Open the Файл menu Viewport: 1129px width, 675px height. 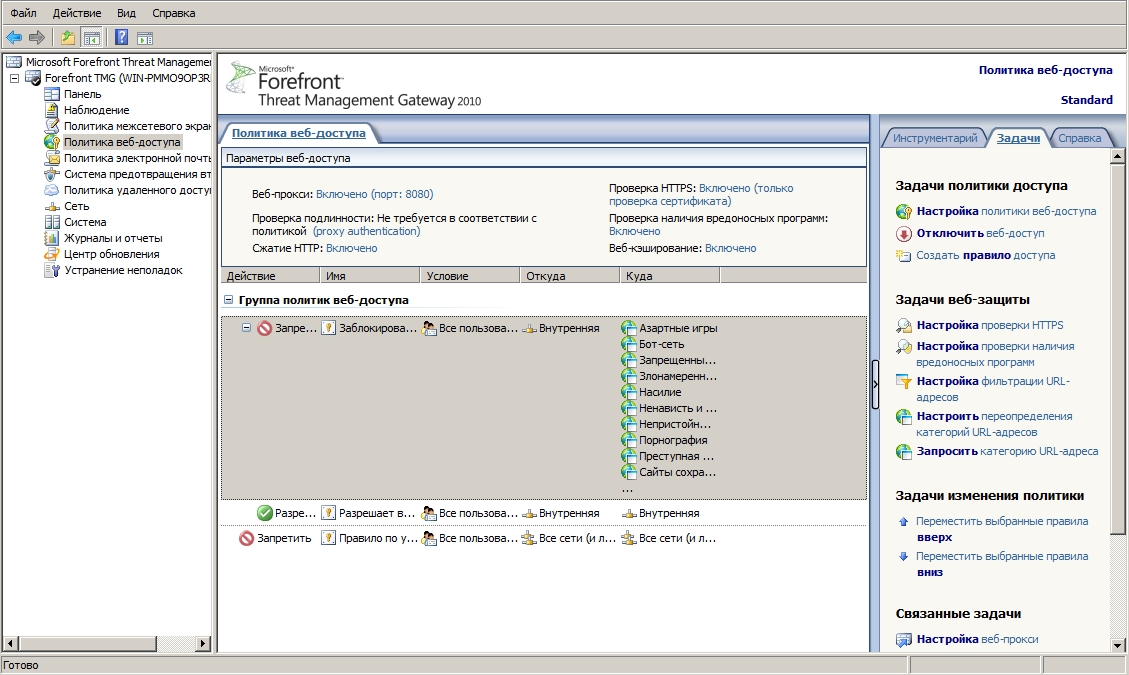pos(24,13)
